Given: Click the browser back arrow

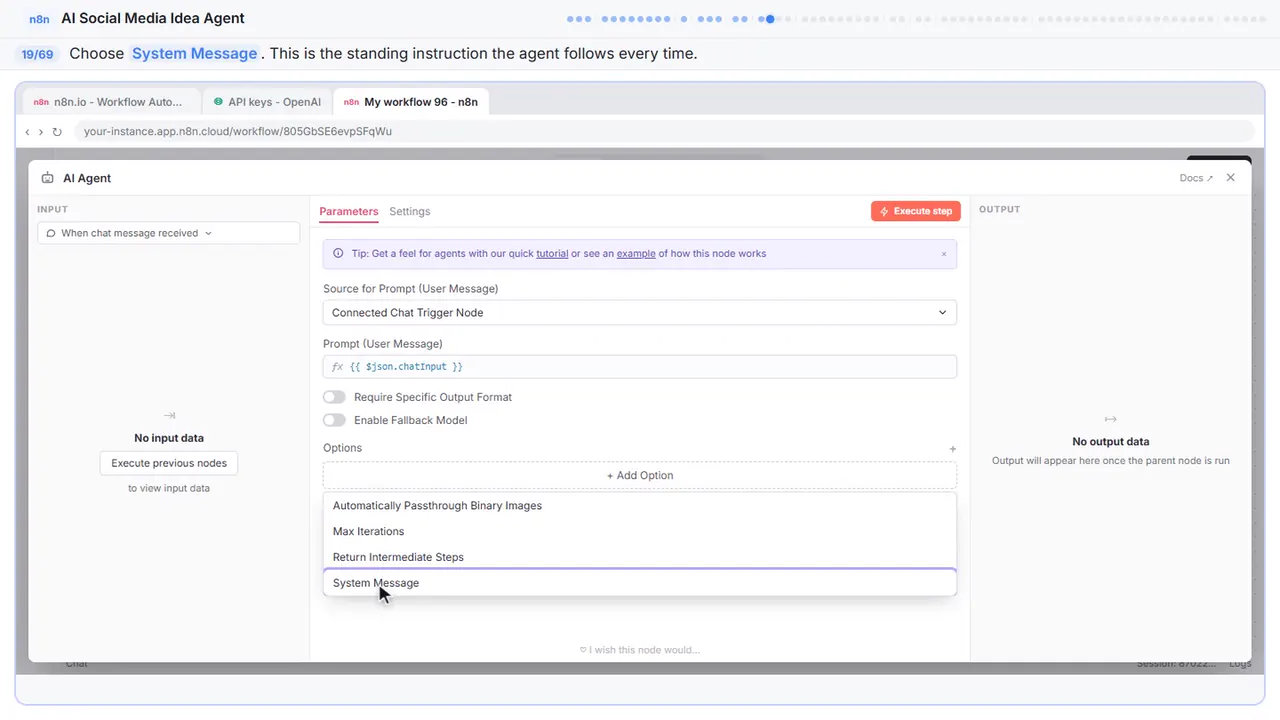Looking at the screenshot, I should point(28,131).
